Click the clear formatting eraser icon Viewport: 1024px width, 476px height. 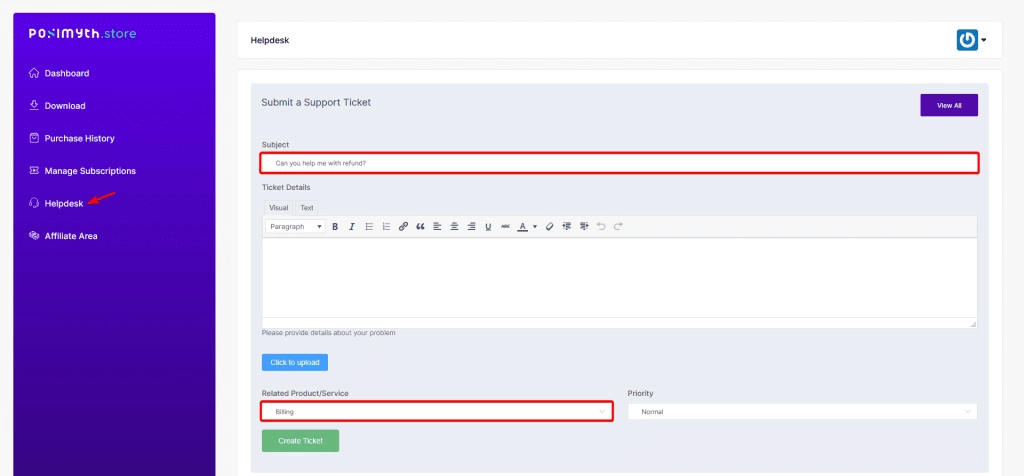[x=550, y=227]
